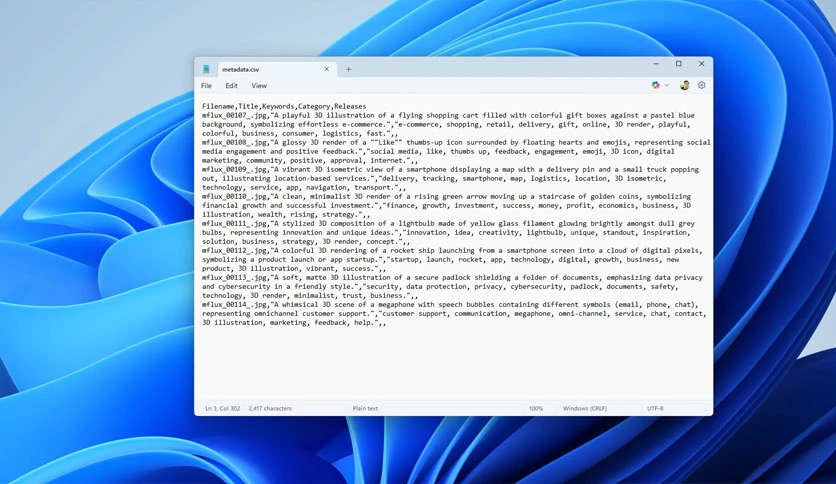Open the Edit menu
This screenshot has width=836, height=484.
231,85
